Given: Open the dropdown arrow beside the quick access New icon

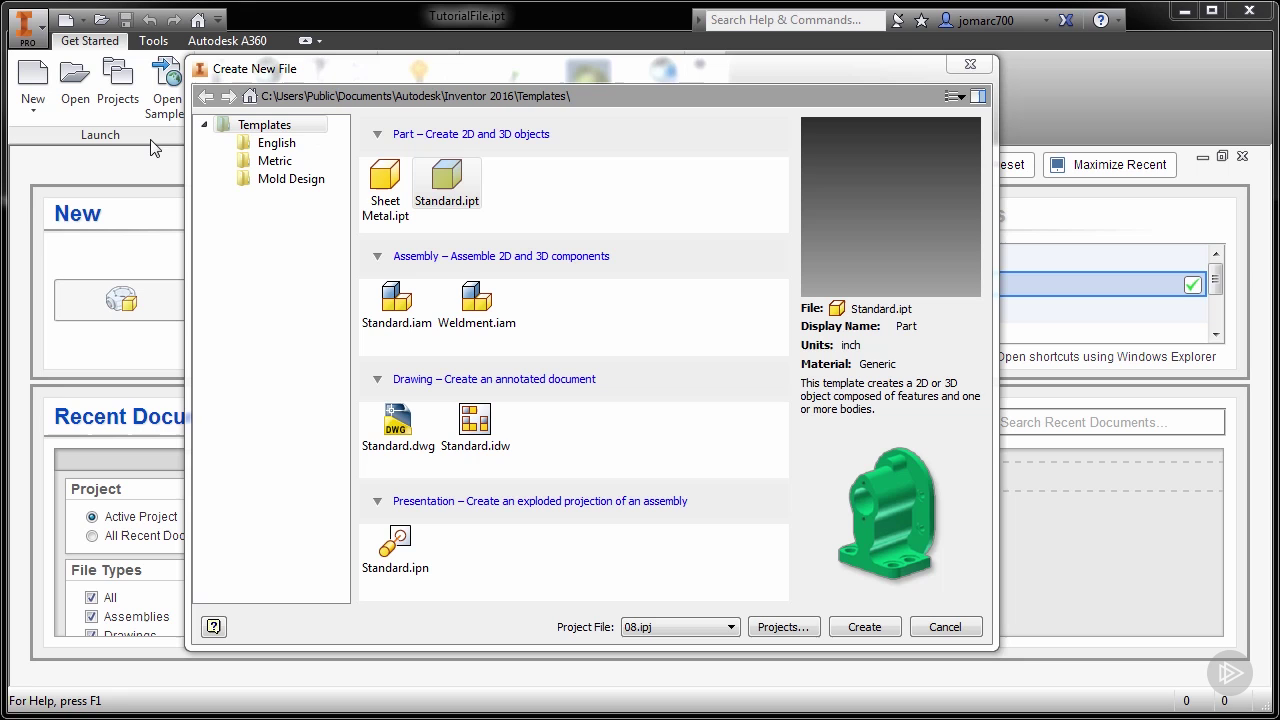Looking at the screenshot, I should coord(82,20).
